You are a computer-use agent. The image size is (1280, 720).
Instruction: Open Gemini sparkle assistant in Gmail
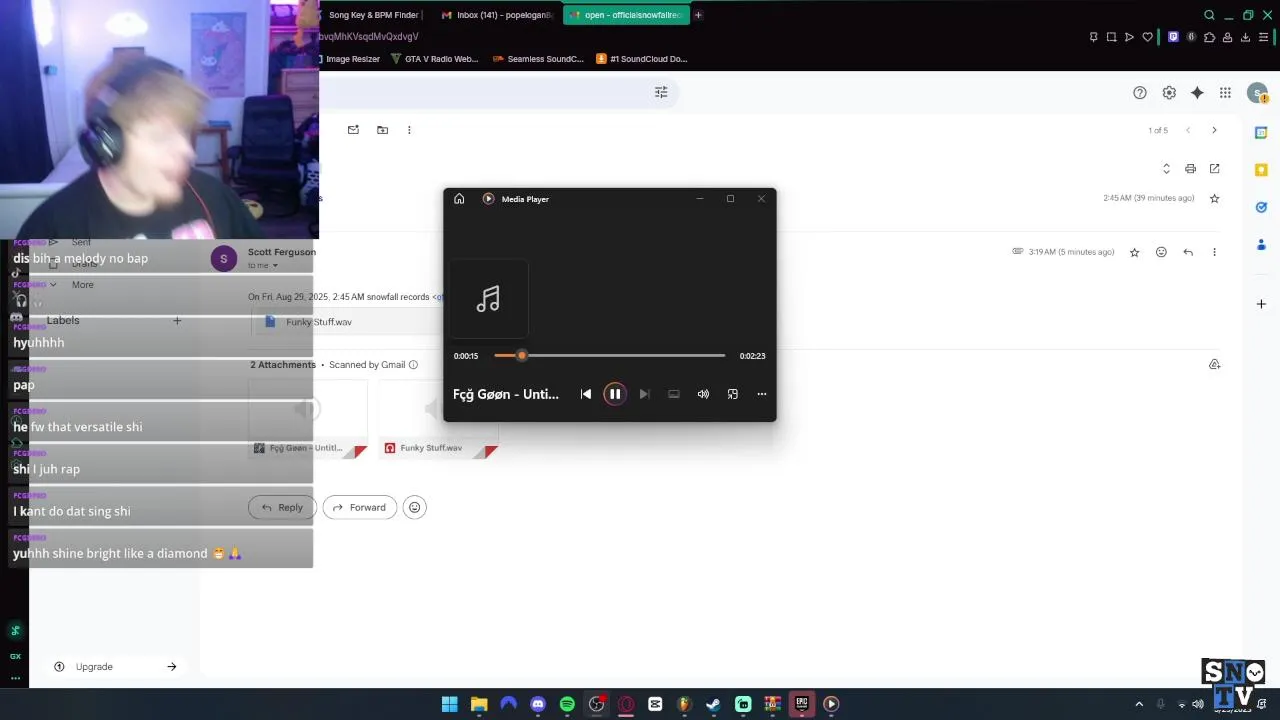click(x=1197, y=93)
